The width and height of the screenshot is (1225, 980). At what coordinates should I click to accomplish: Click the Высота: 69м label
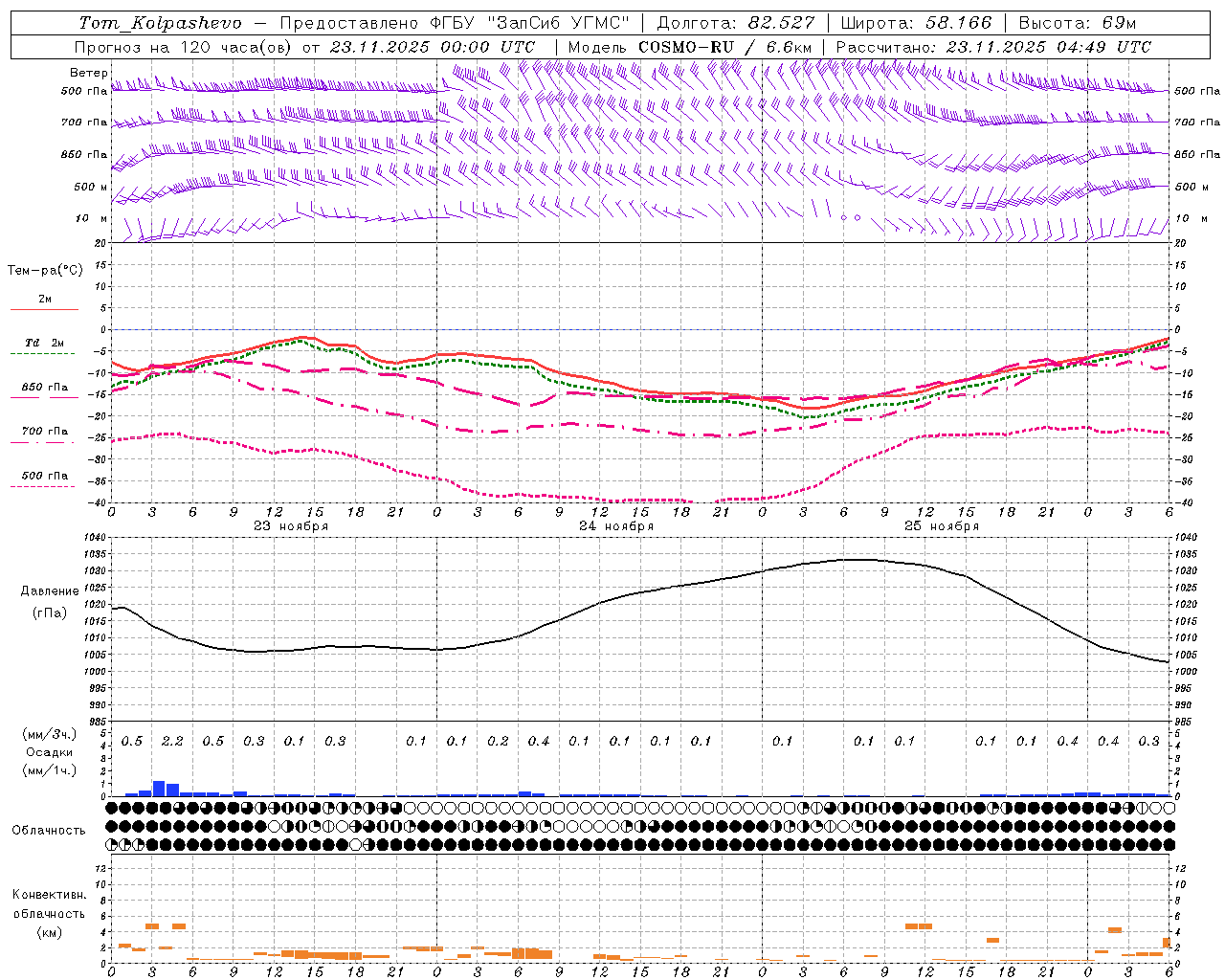[x=1077, y=23]
